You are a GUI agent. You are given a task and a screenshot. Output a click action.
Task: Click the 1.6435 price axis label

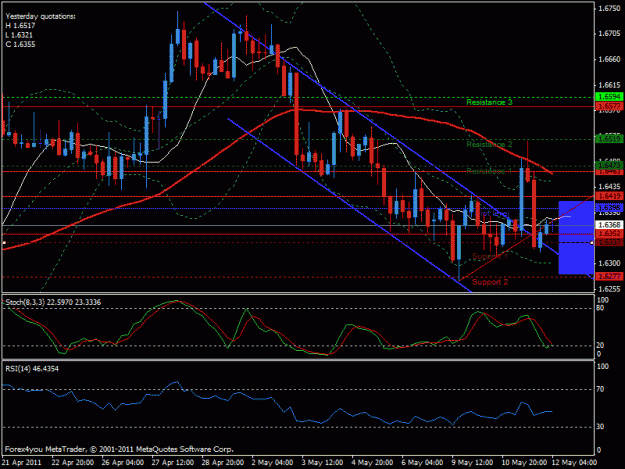609,186
